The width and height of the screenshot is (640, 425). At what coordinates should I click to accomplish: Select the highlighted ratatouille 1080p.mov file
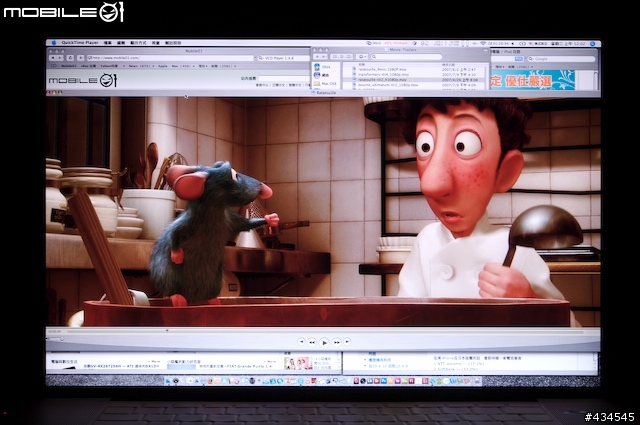[382, 80]
